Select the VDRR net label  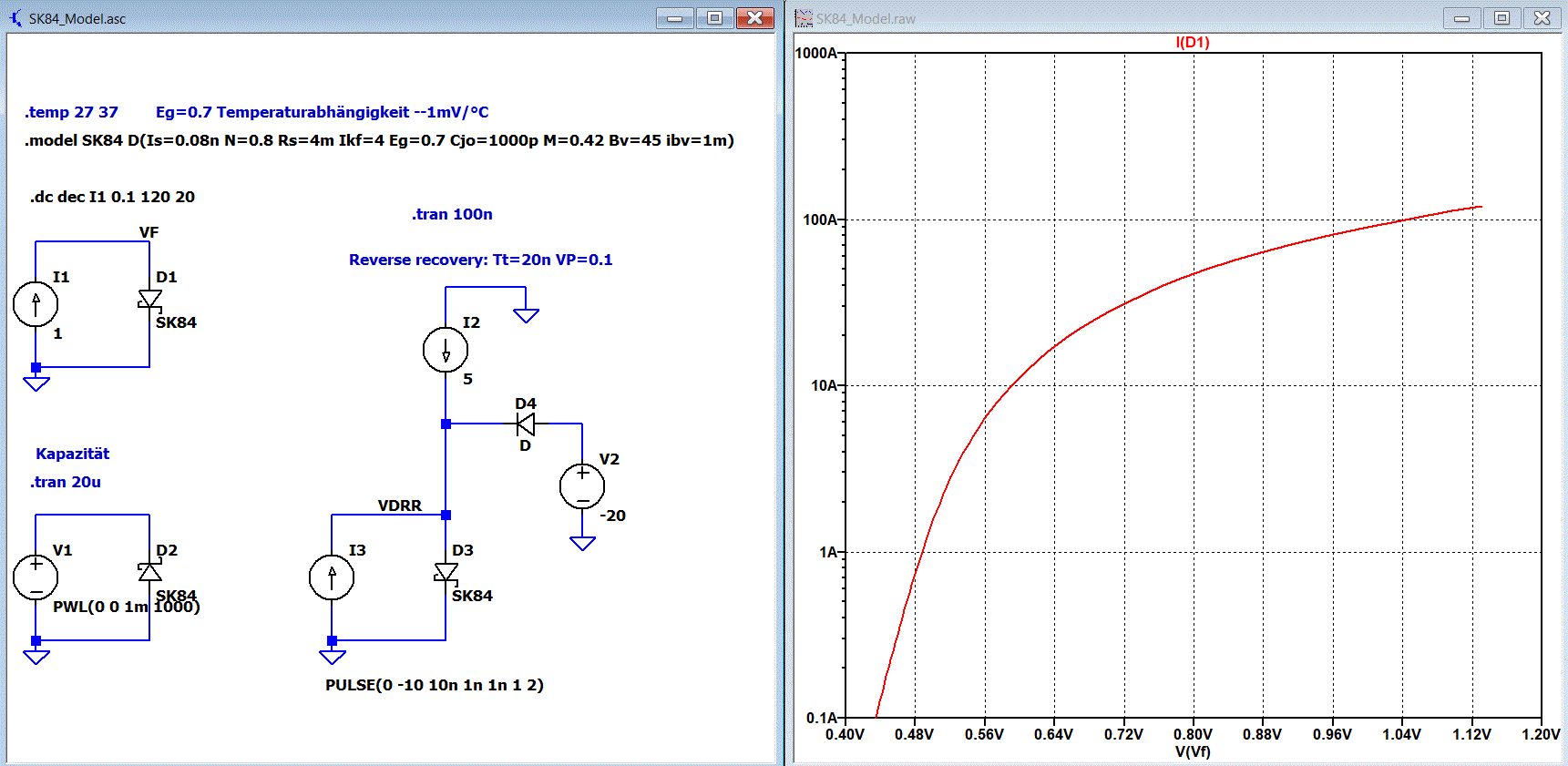pos(399,506)
